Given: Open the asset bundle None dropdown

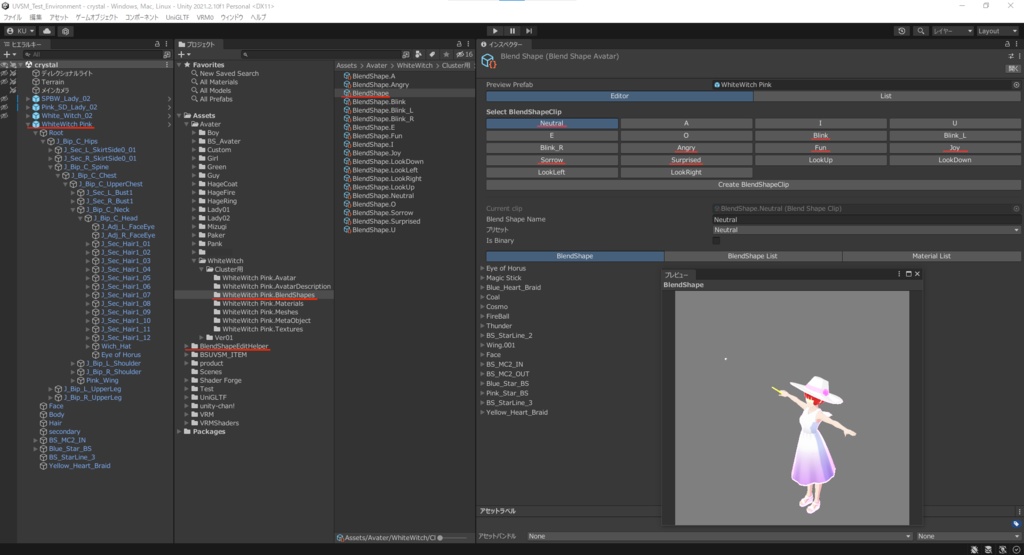Looking at the screenshot, I should 720,536.
